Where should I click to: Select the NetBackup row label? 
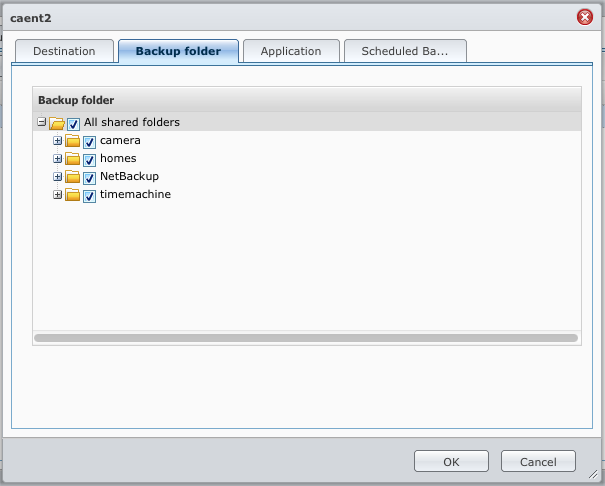tap(129, 176)
